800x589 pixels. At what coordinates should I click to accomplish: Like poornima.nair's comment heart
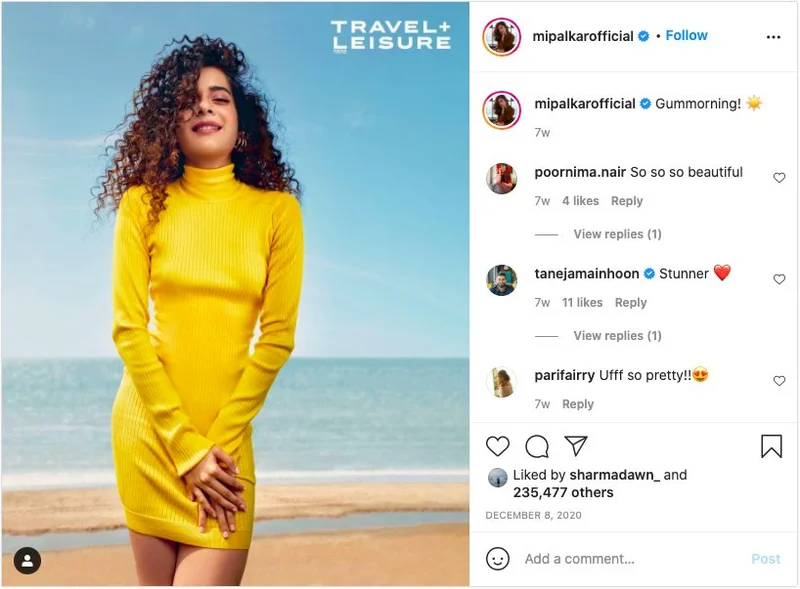coord(779,178)
